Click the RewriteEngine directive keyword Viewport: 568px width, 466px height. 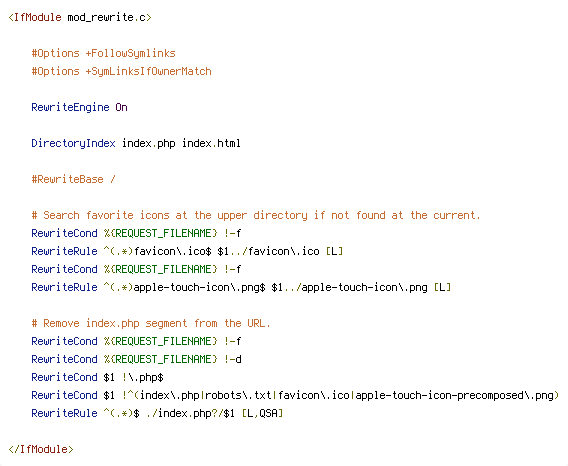point(70,108)
